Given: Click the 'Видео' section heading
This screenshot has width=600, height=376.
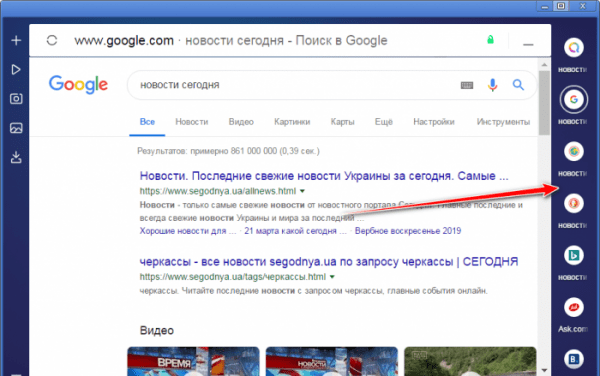Looking at the screenshot, I should point(157,330).
